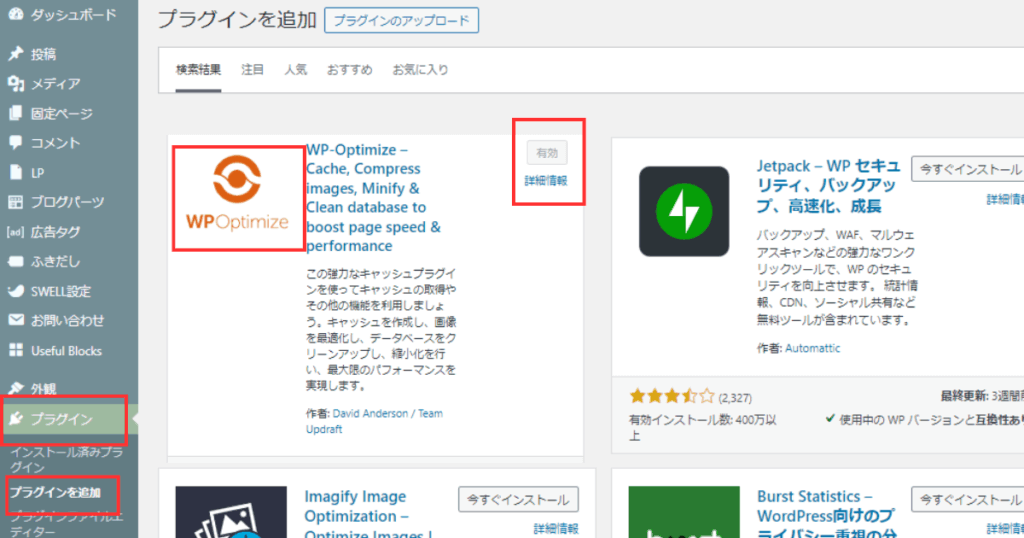The image size is (1024, 538).
Task: Click the Dashboard gauge icon in sidebar
Action: [x=16, y=15]
